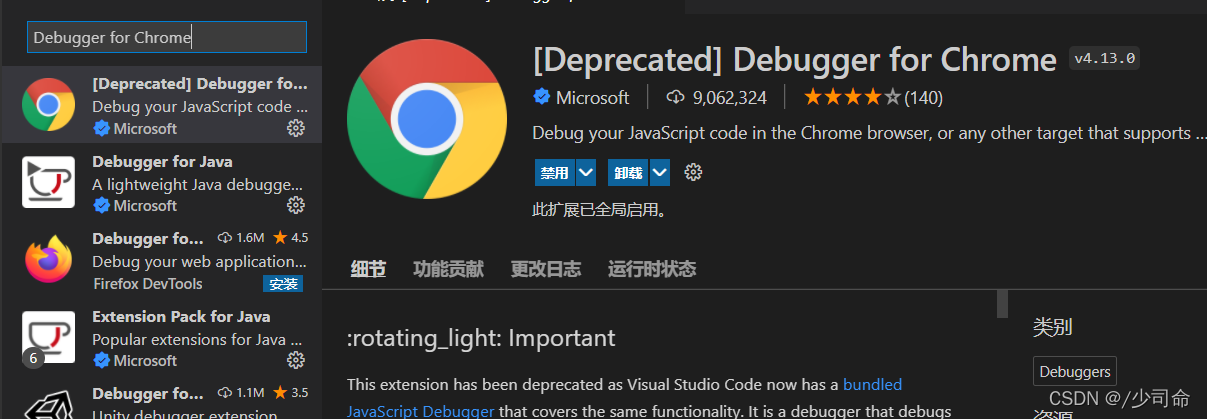
Task: Switch to the 功能贡献 tab
Action: [448, 268]
